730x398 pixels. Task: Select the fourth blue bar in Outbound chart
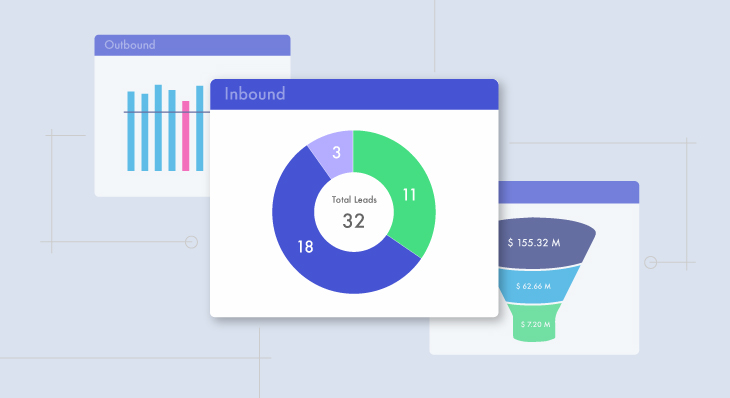pos(172,130)
